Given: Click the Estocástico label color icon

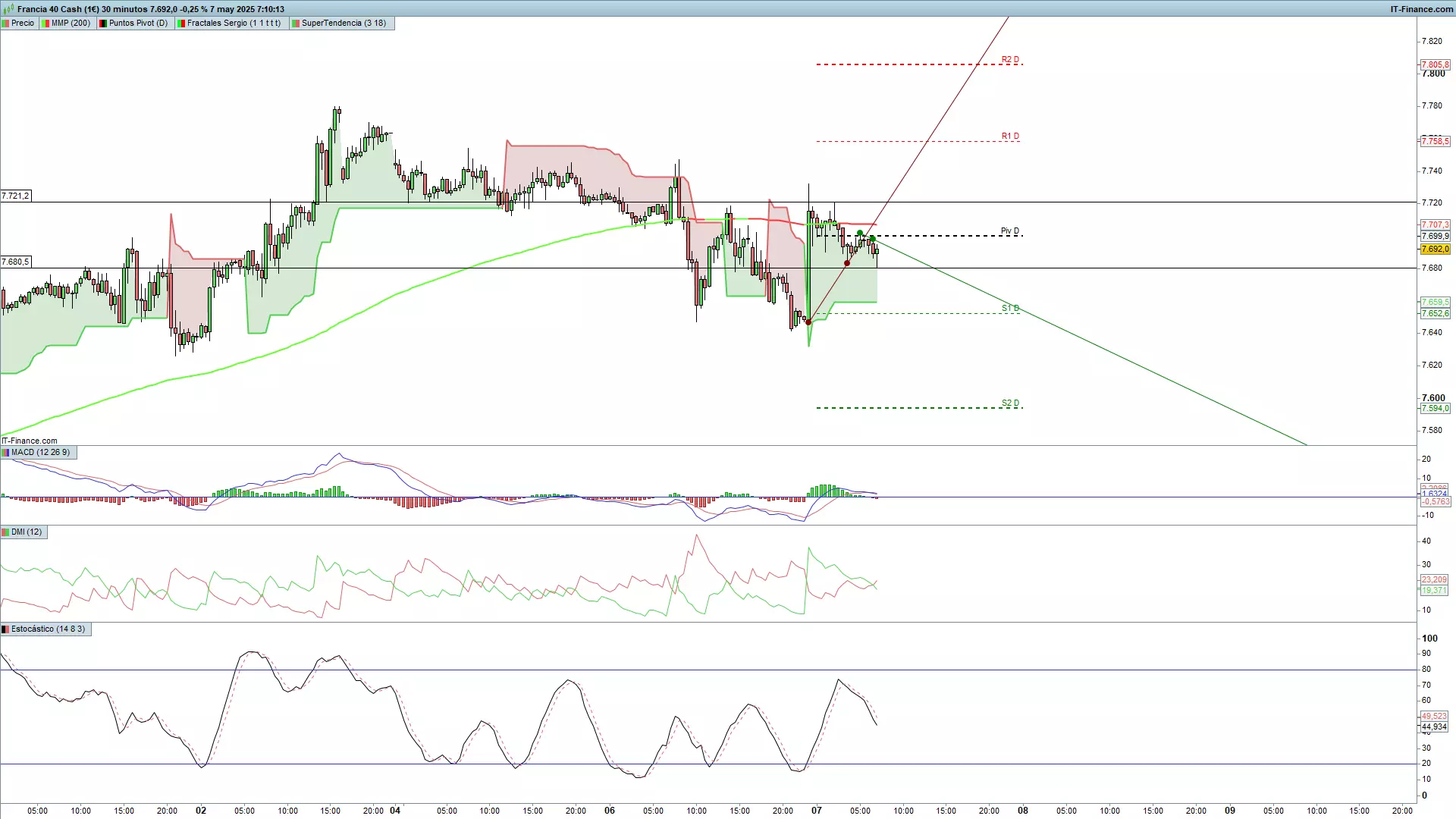Looking at the screenshot, I should (x=6, y=629).
